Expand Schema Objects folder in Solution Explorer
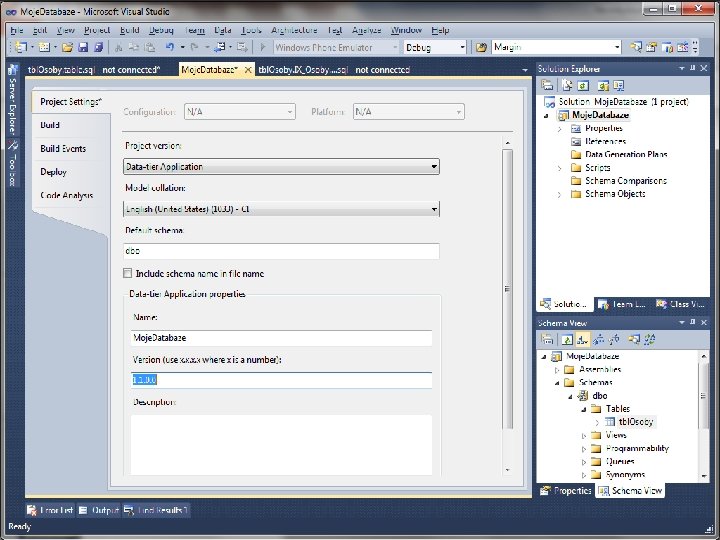This screenshot has width=720, height=540. 559,195
